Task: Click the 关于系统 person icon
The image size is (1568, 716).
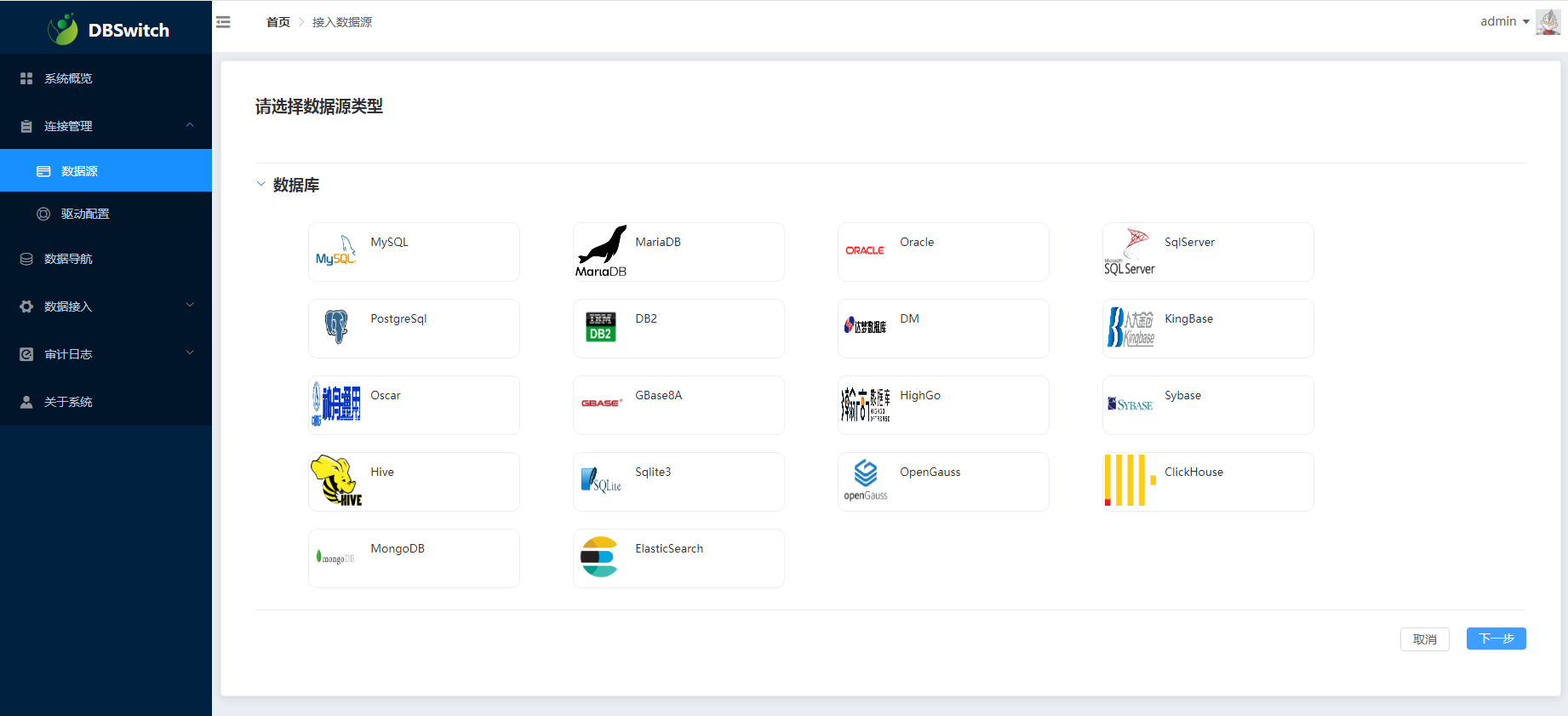Action: click(x=26, y=402)
